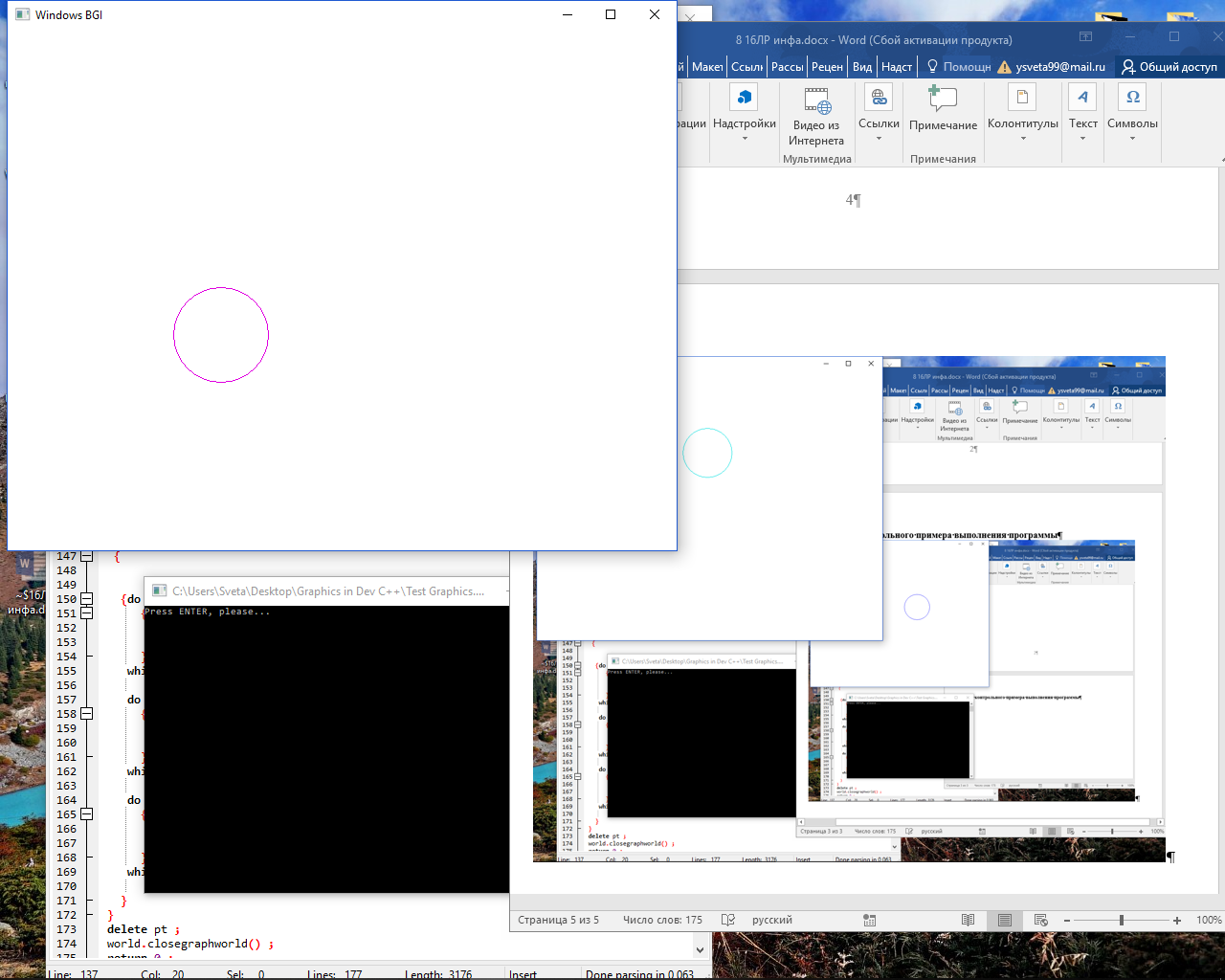Image resolution: width=1225 pixels, height=980 pixels.
Task: Click the Число слов: 175 word count
Action: click(662, 920)
